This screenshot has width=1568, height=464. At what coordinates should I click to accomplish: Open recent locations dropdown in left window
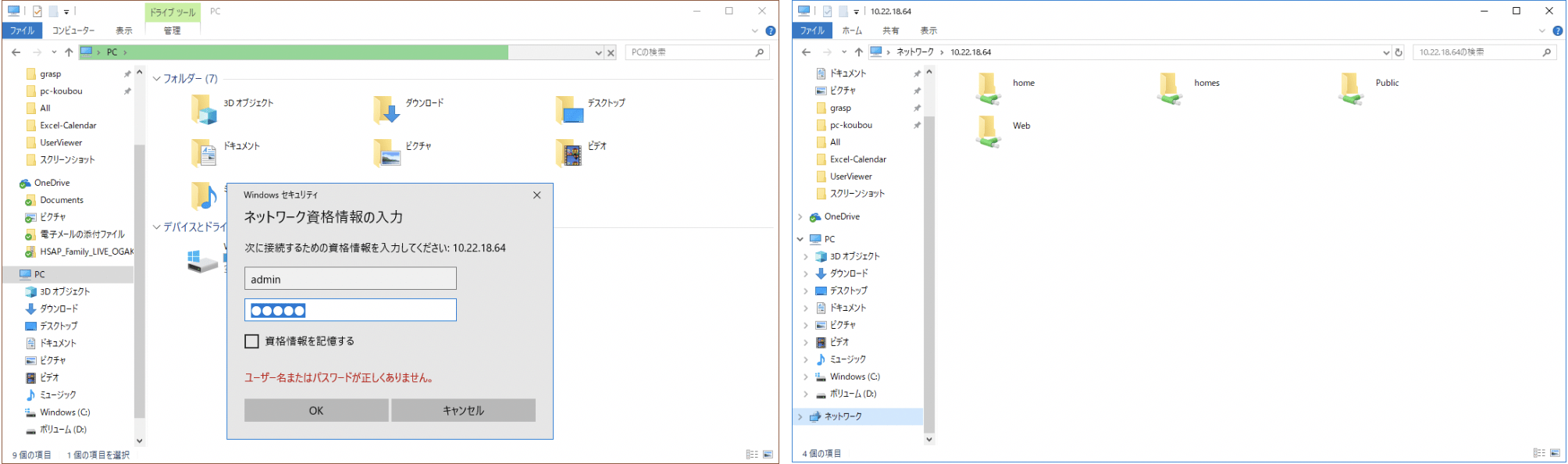click(x=54, y=52)
